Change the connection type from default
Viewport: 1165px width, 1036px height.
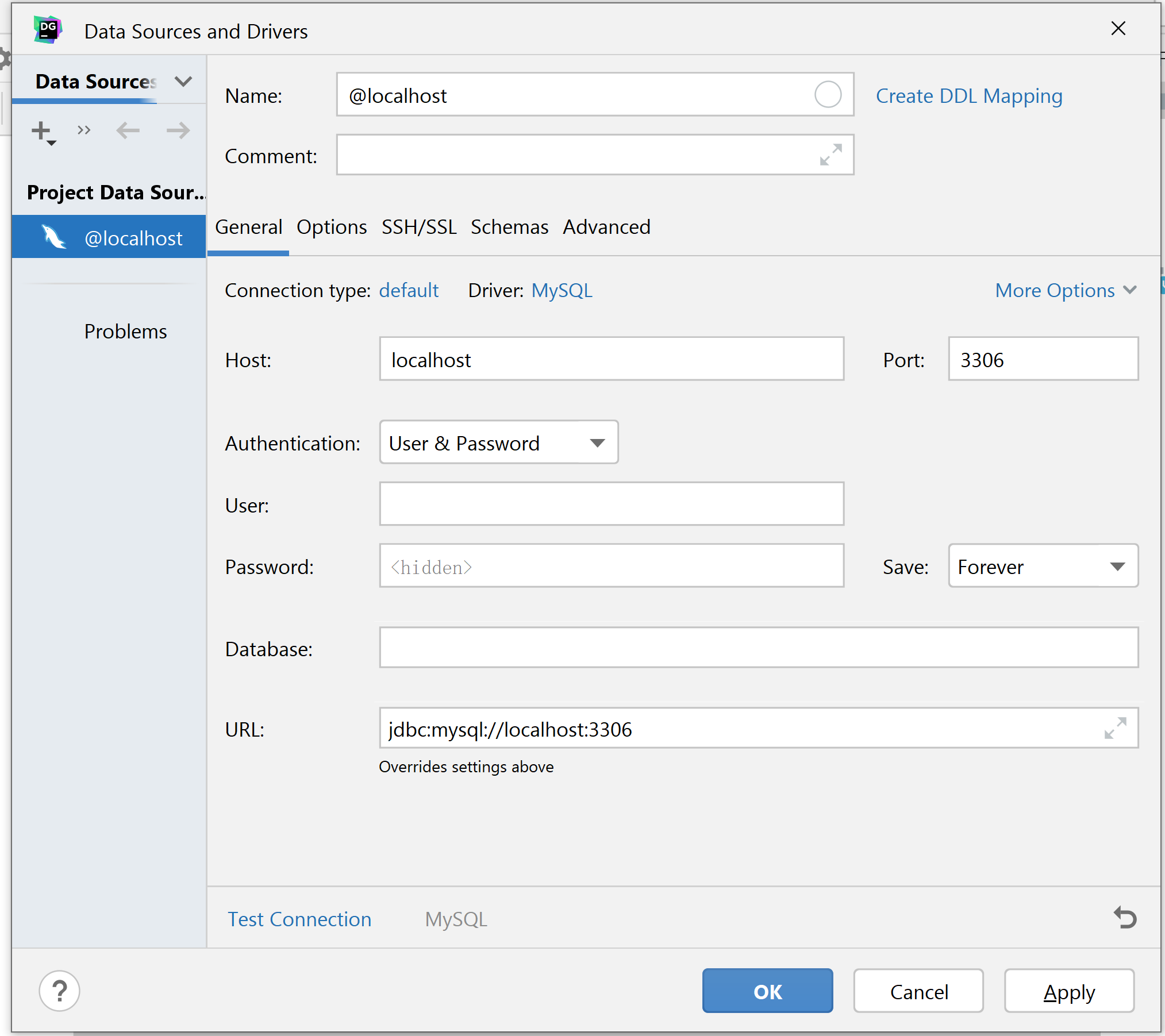[408, 290]
